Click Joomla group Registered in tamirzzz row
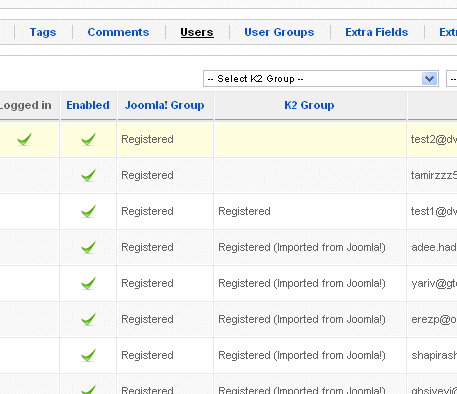Screen dimensions: 457x394 tap(147, 175)
